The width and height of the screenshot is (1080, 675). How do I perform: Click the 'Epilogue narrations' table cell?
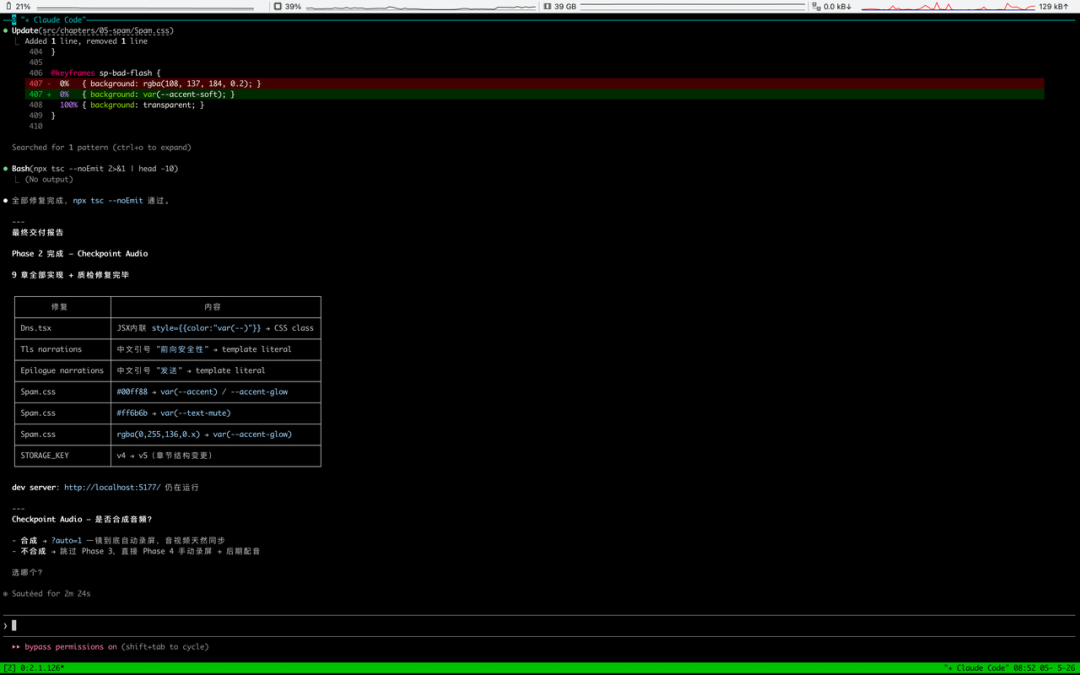(x=62, y=371)
